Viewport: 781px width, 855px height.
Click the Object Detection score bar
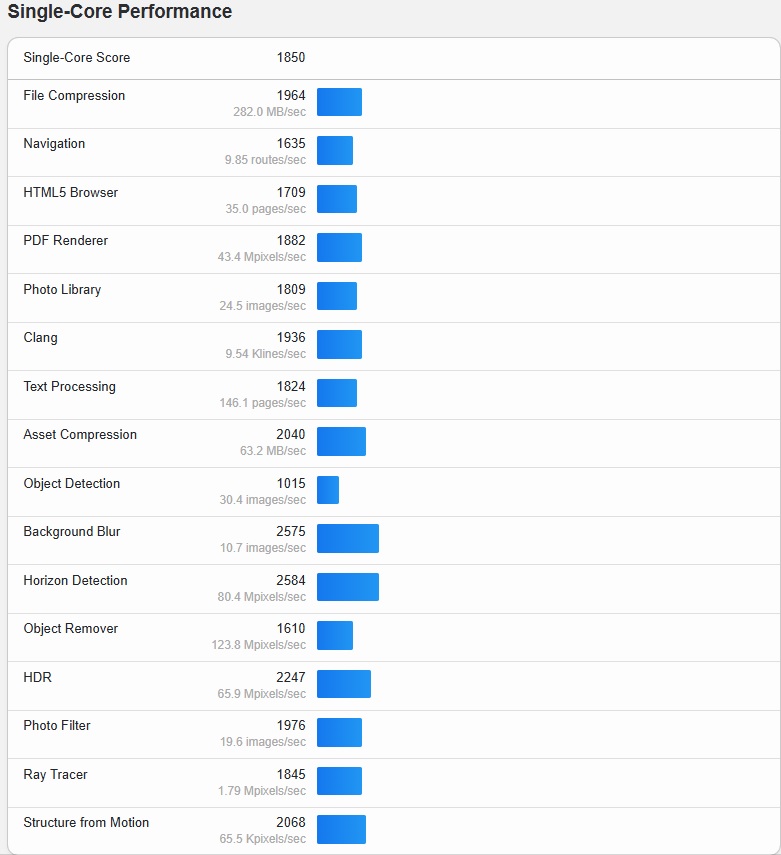[328, 490]
